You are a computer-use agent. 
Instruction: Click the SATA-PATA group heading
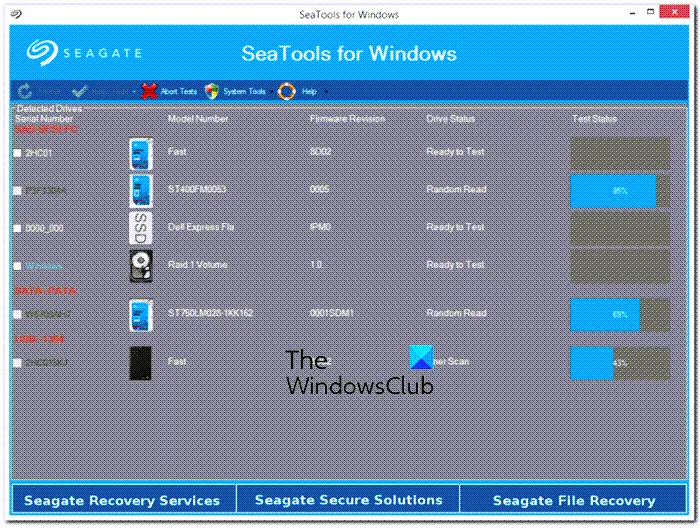click(x=45, y=291)
